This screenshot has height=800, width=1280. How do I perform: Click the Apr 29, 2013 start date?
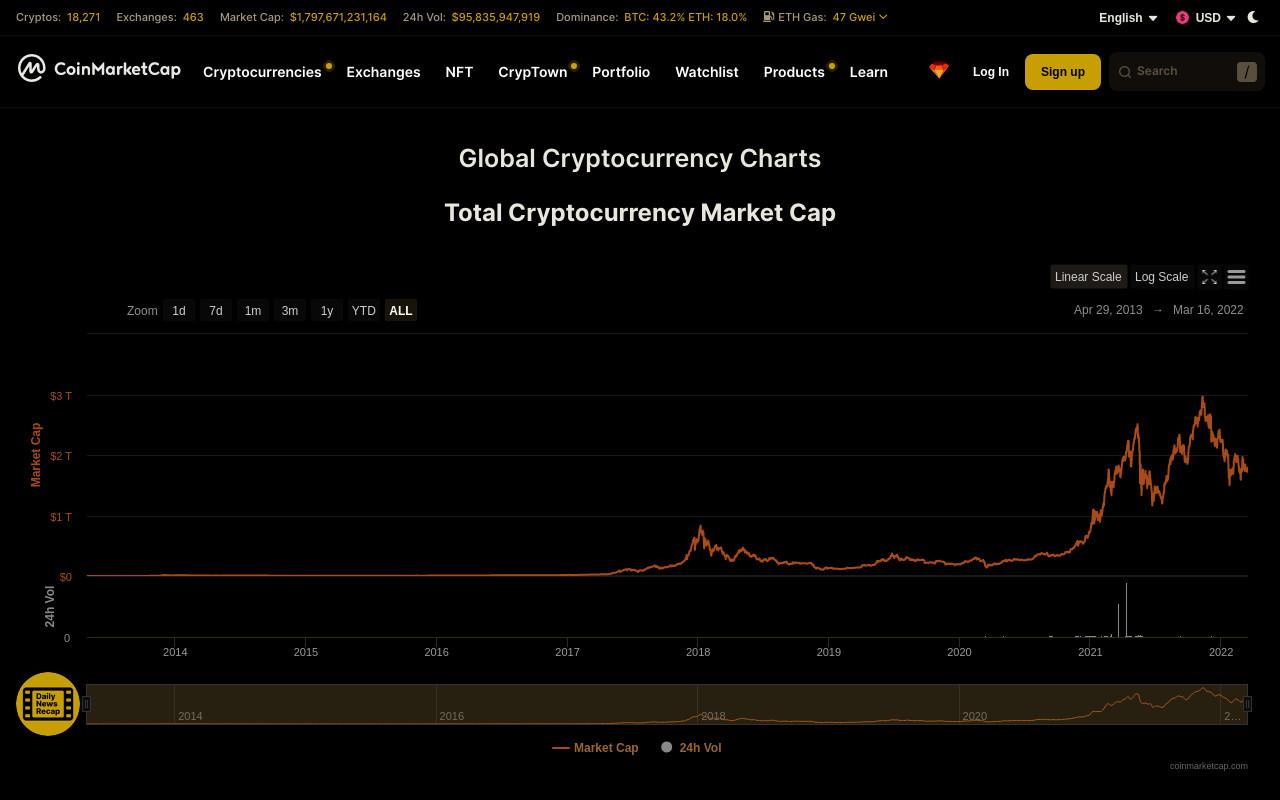click(x=1108, y=310)
